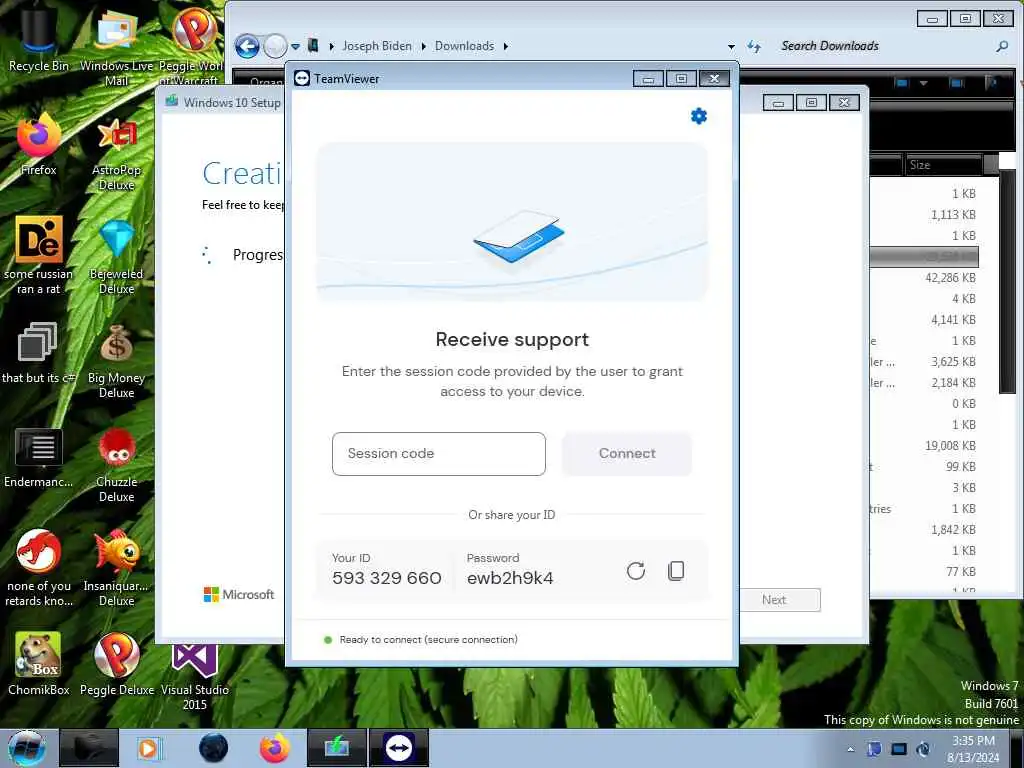Open media player taskbar icon

148,748
